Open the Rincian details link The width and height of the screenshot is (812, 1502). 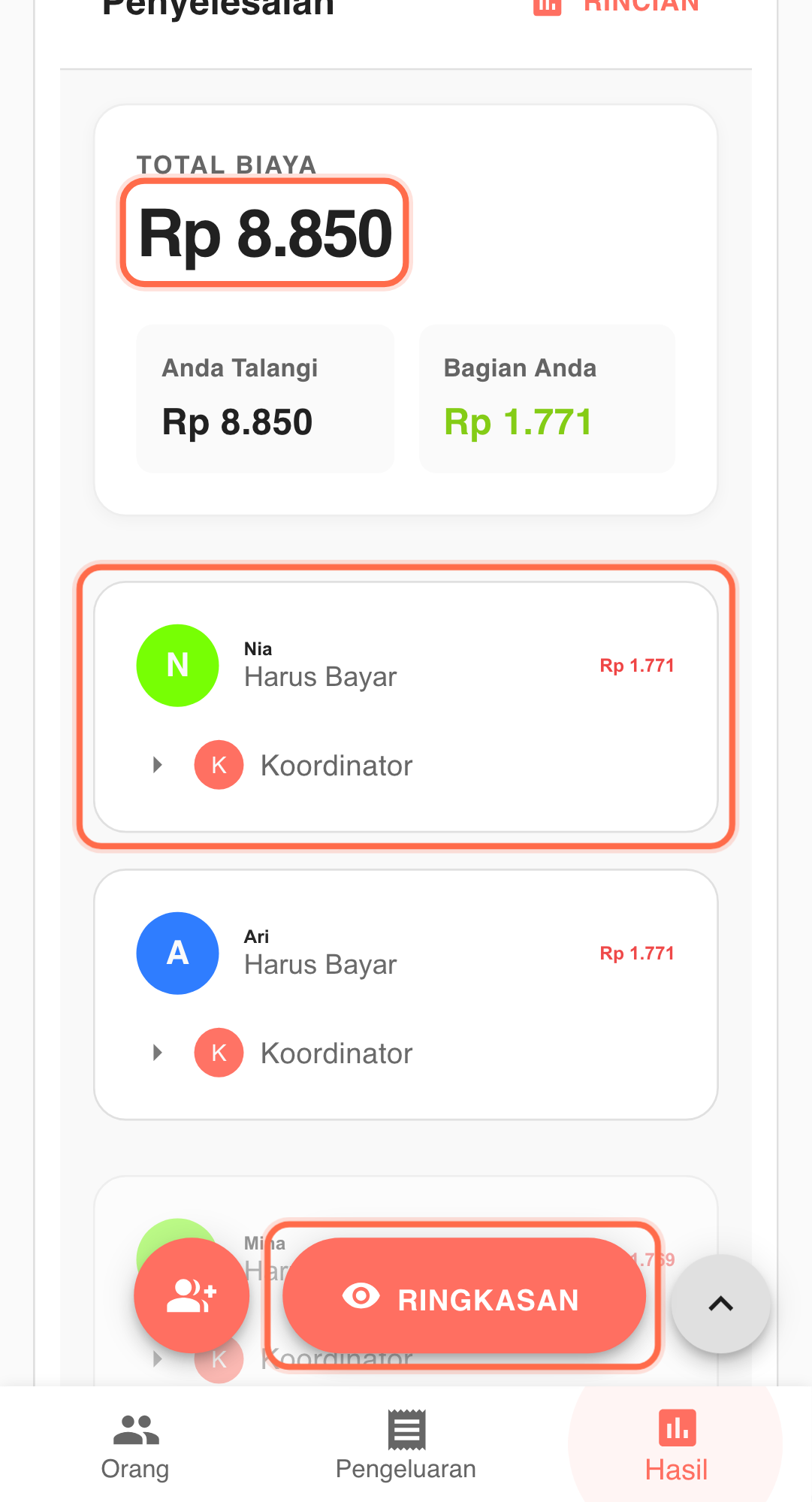[x=640, y=6]
